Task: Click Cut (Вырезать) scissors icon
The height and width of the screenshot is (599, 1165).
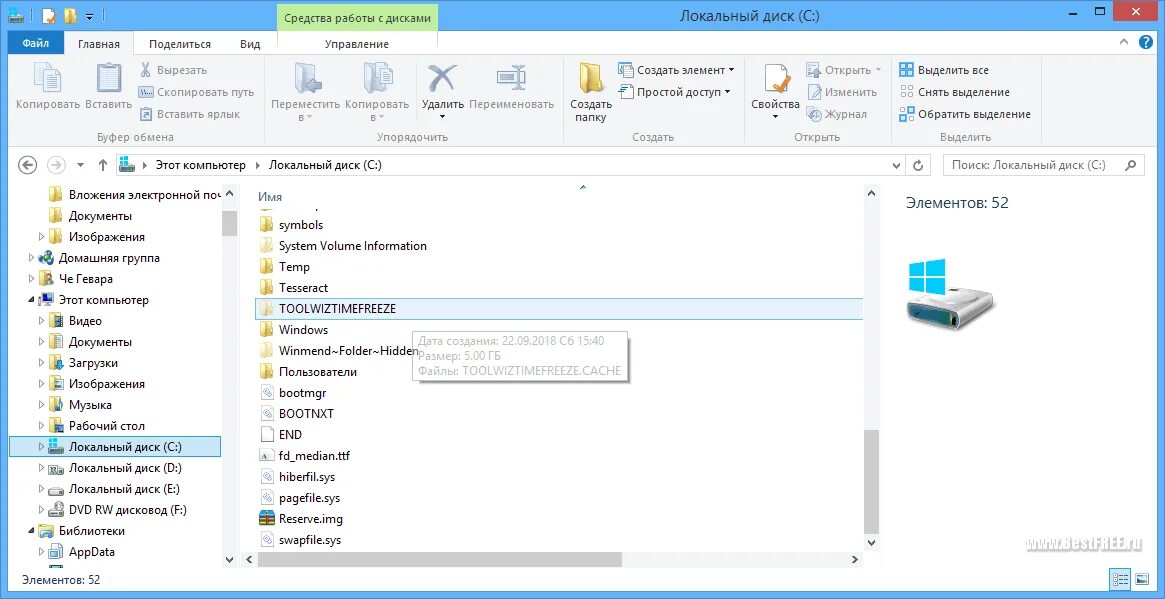Action: click(146, 70)
